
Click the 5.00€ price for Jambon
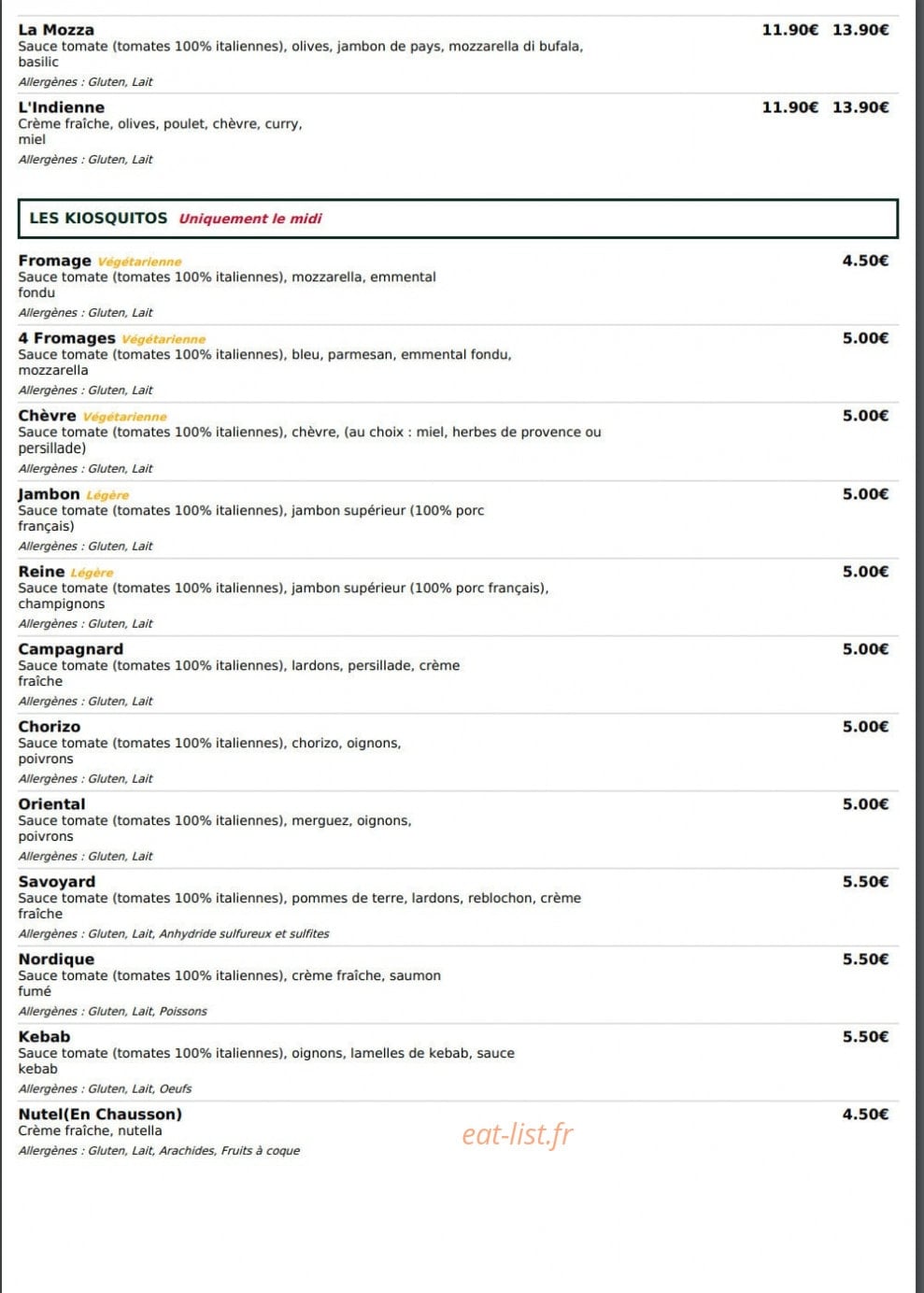tap(866, 494)
